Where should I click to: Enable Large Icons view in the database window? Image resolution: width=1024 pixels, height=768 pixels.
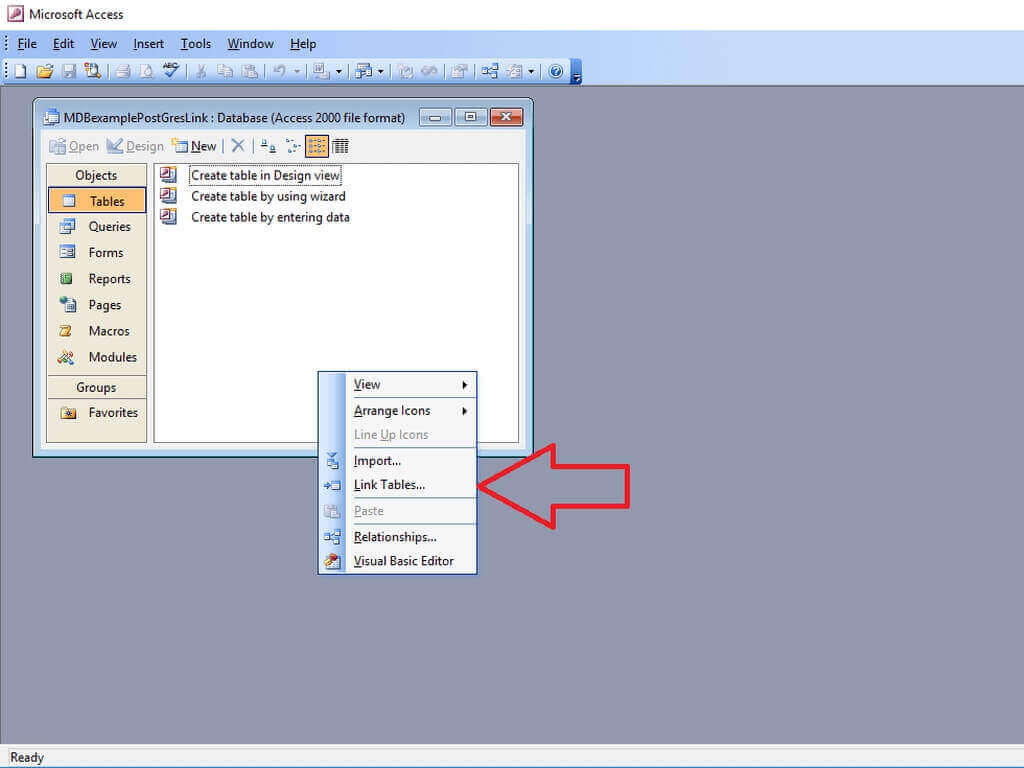[x=268, y=146]
